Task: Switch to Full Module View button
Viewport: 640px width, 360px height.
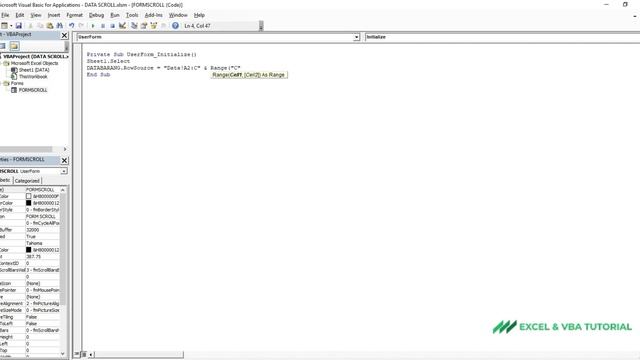Action: (x=84, y=354)
